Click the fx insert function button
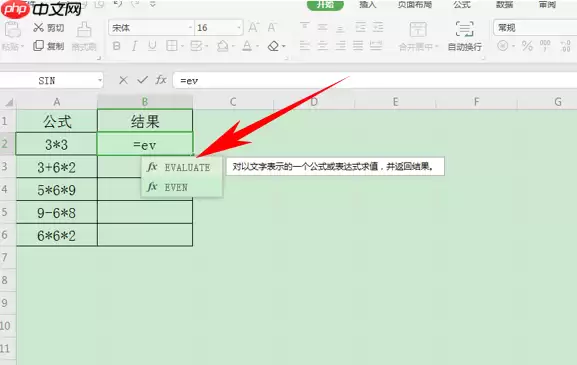Image resolution: width=577 pixels, height=365 pixels. [x=161, y=80]
